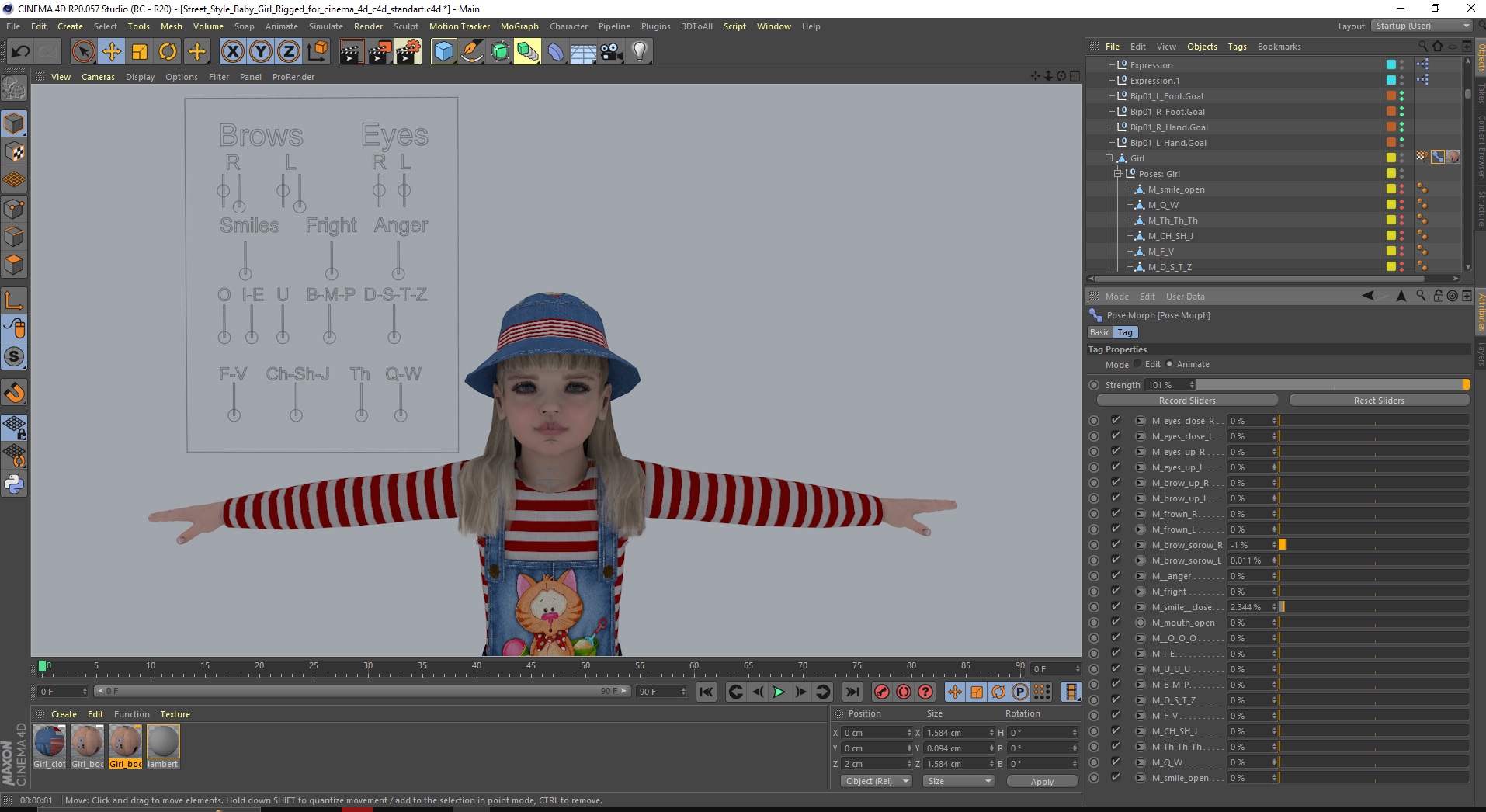Open Edit Render Settings icon

[x=408, y=52]
